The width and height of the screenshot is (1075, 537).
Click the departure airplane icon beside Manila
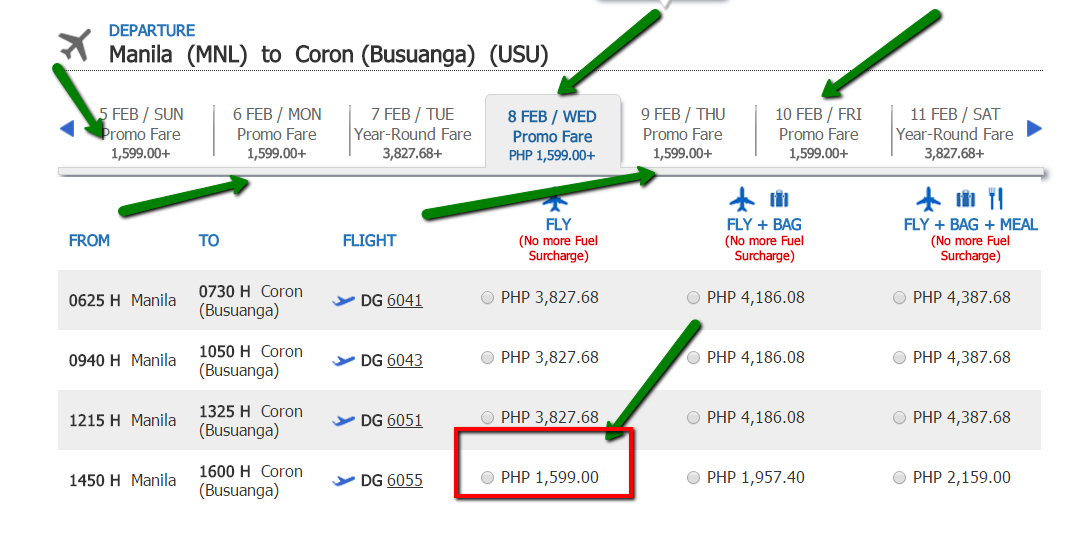click(75, 44)
